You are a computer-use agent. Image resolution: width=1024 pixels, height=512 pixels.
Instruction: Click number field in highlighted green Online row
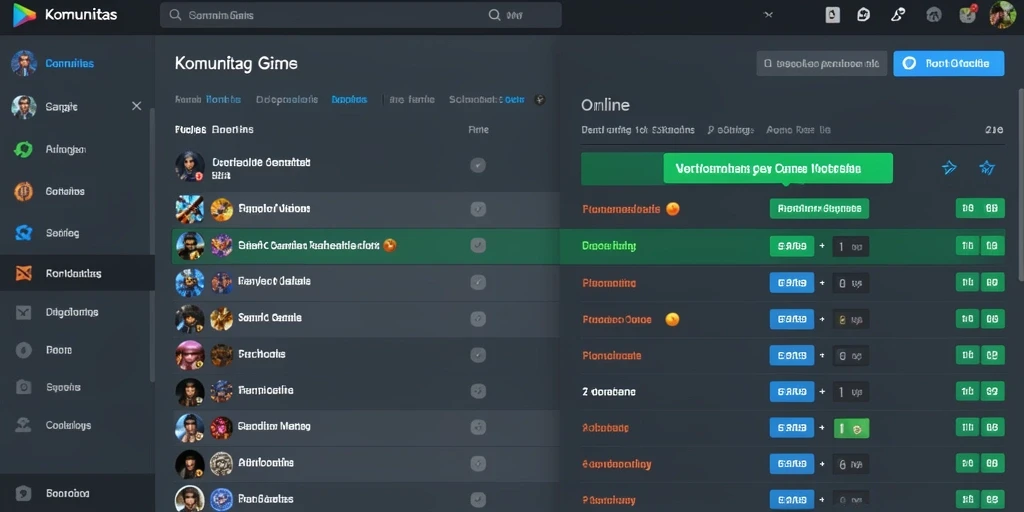coord(851,246)
